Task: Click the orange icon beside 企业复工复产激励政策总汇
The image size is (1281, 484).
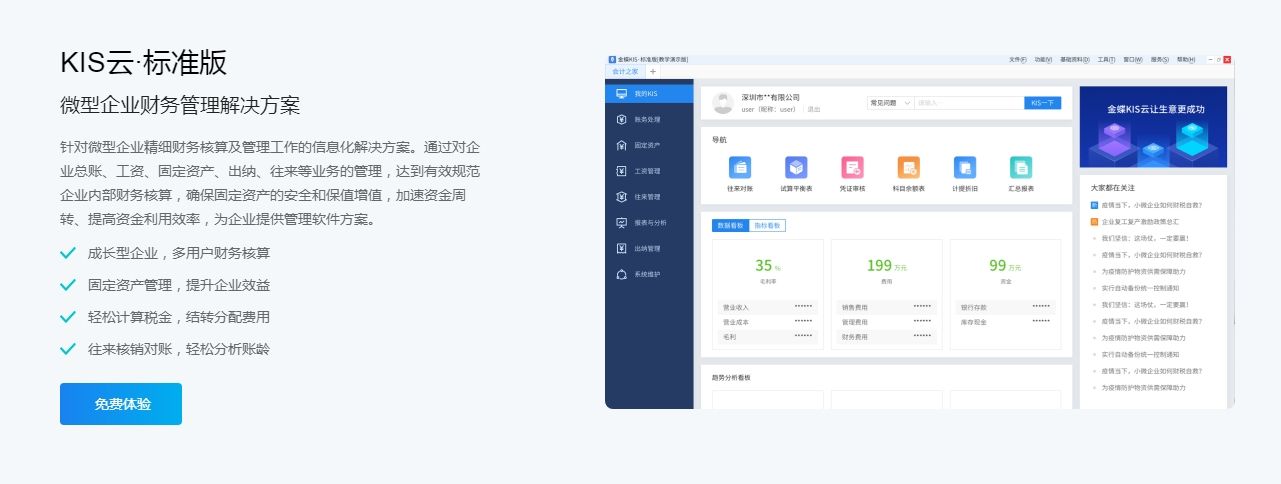Action: tap(1094, 221)
